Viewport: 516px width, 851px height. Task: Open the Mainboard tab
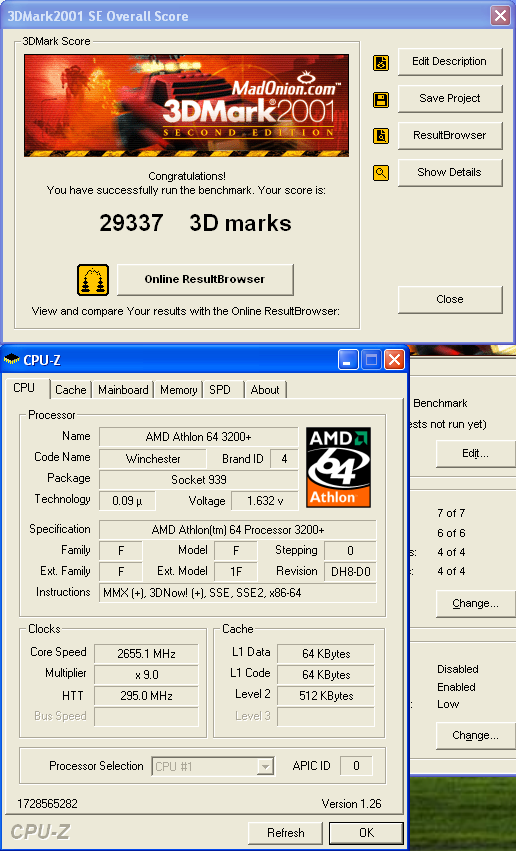click(x=123, y=390)
